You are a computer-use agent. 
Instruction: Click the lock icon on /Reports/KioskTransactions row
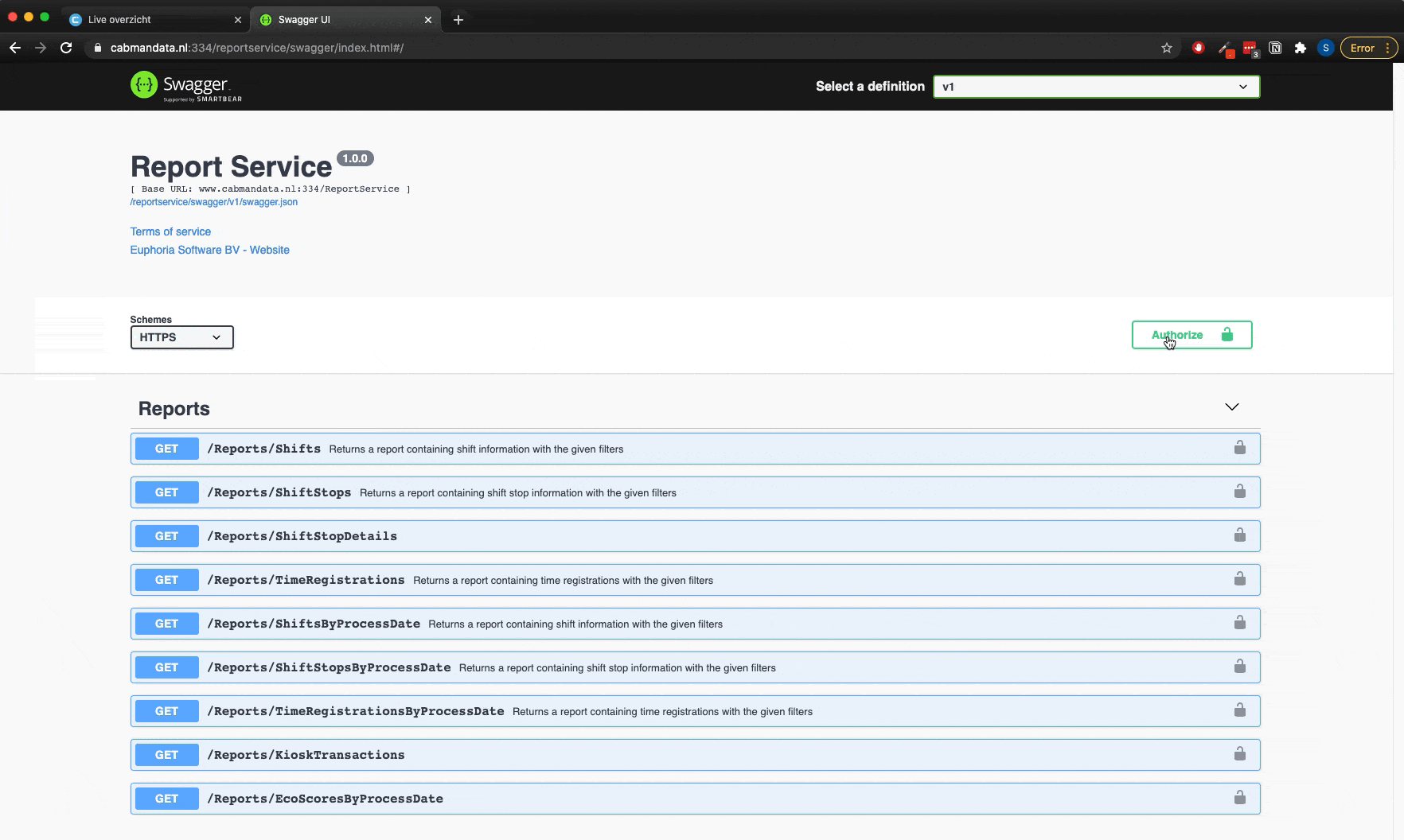click(x=1239, y=754)
